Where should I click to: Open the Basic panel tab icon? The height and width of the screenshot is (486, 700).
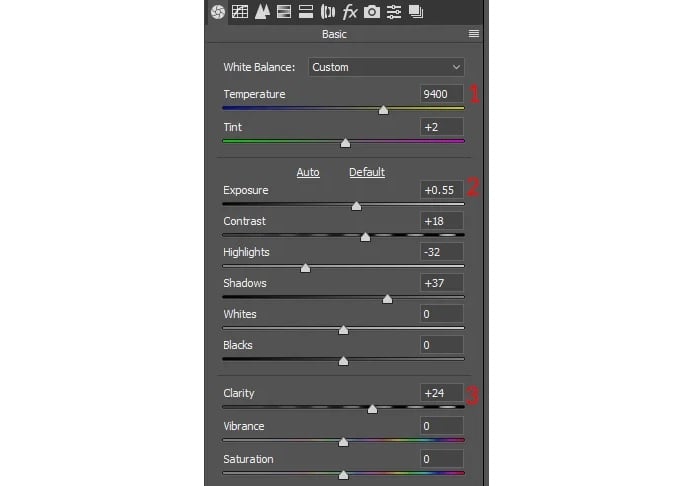click(x=218, y=12)
